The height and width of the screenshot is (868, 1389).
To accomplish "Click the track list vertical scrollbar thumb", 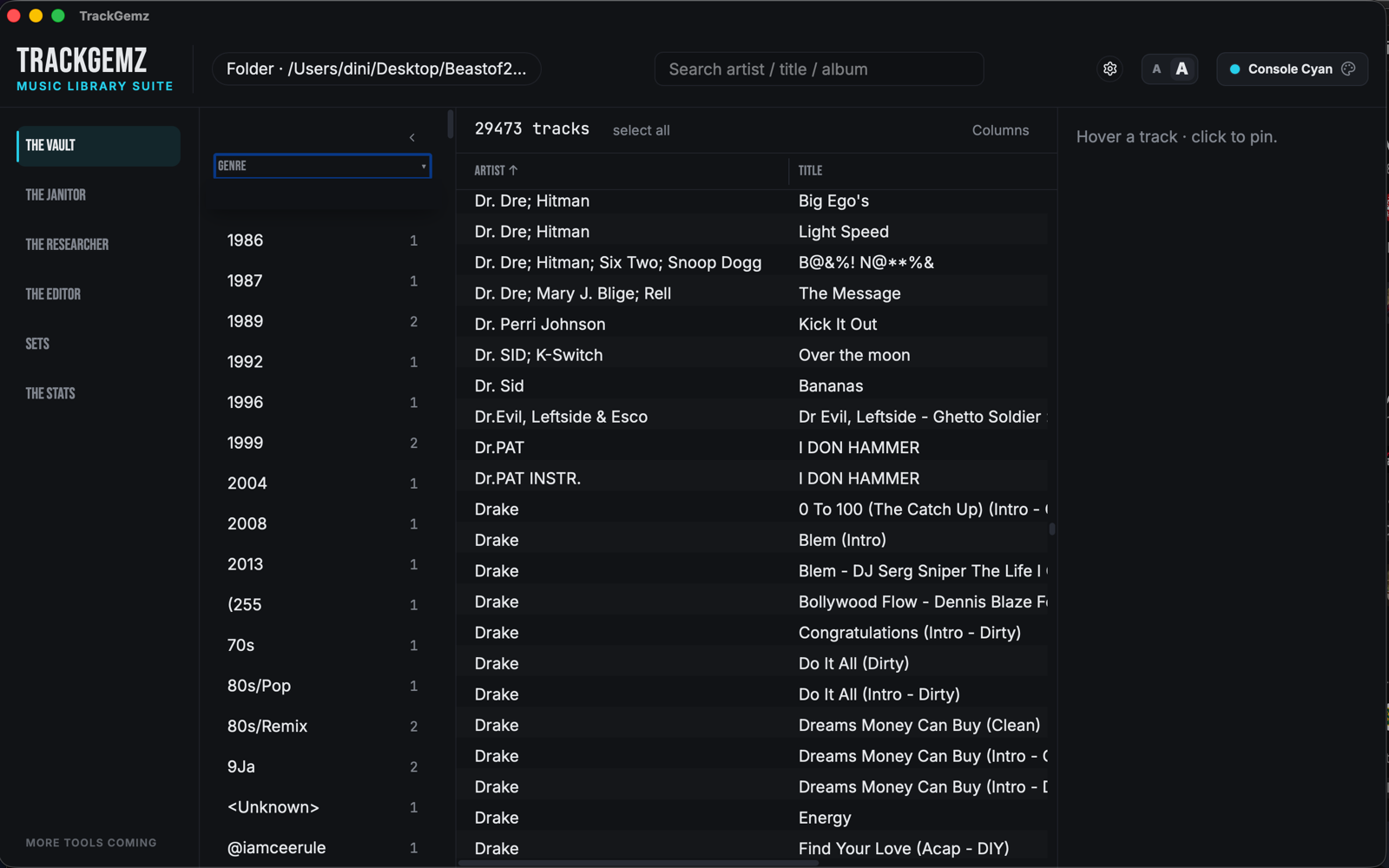I will coord(1052,529).
